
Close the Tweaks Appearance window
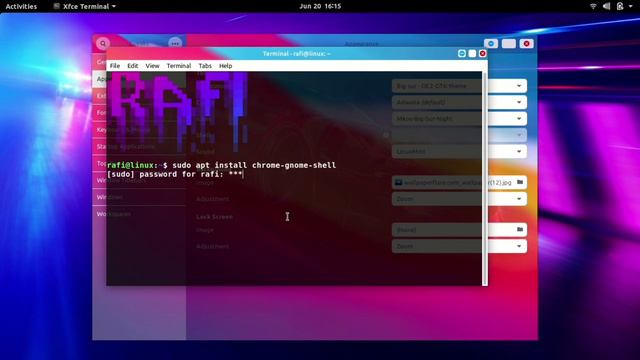[x=527, y=44]
